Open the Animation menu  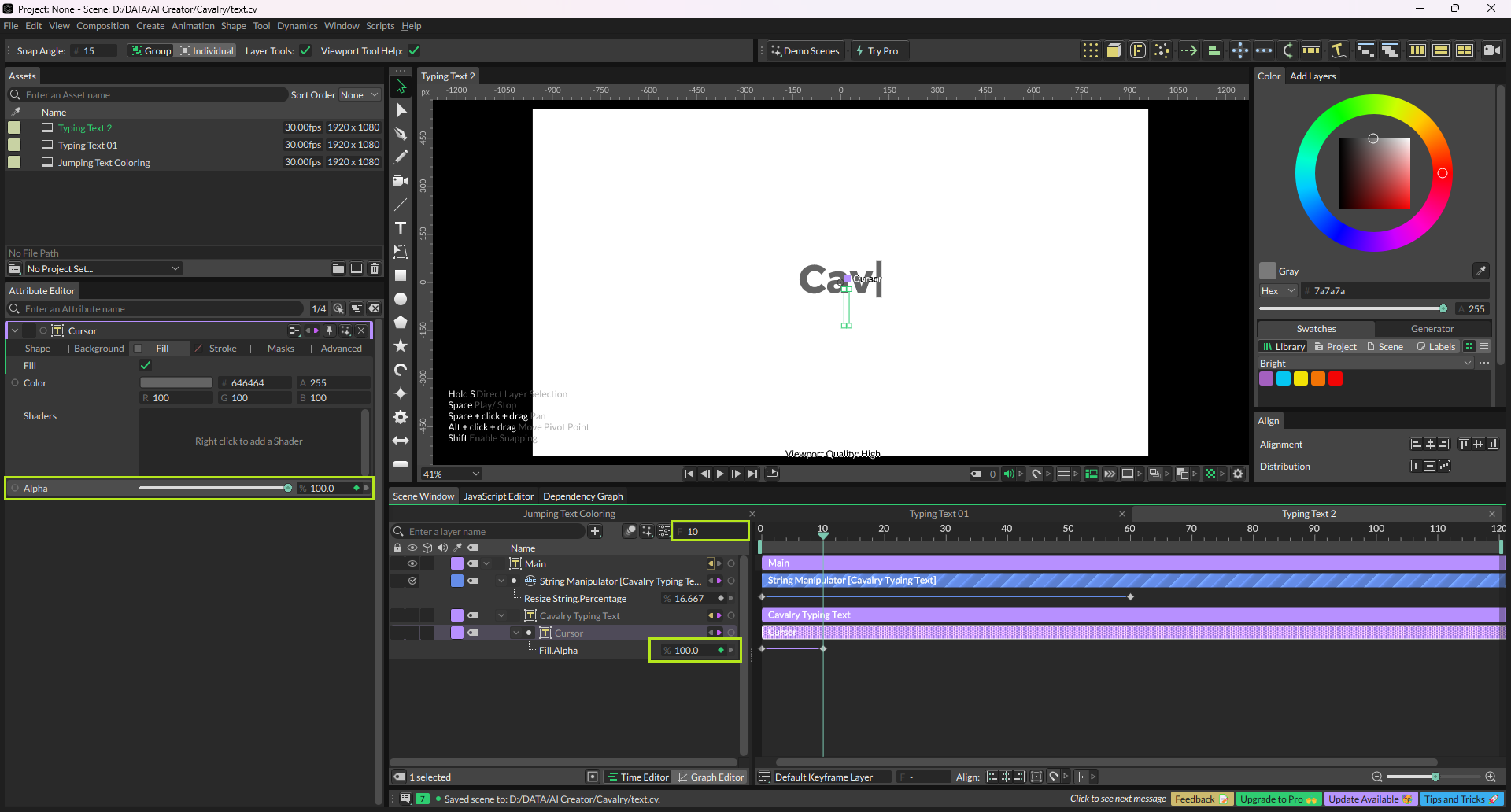tap(193, 26)
